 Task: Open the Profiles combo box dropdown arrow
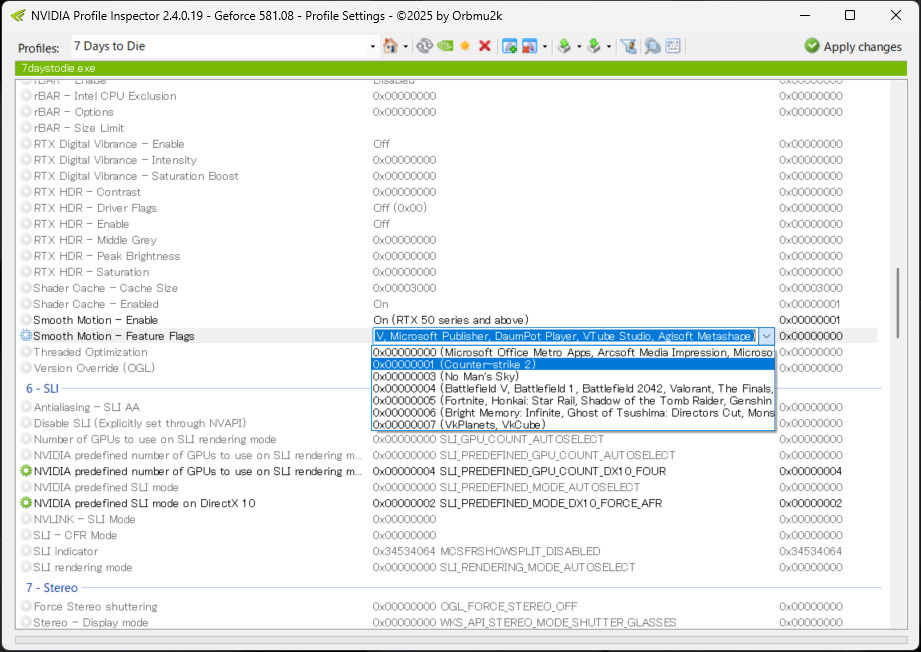372,46
